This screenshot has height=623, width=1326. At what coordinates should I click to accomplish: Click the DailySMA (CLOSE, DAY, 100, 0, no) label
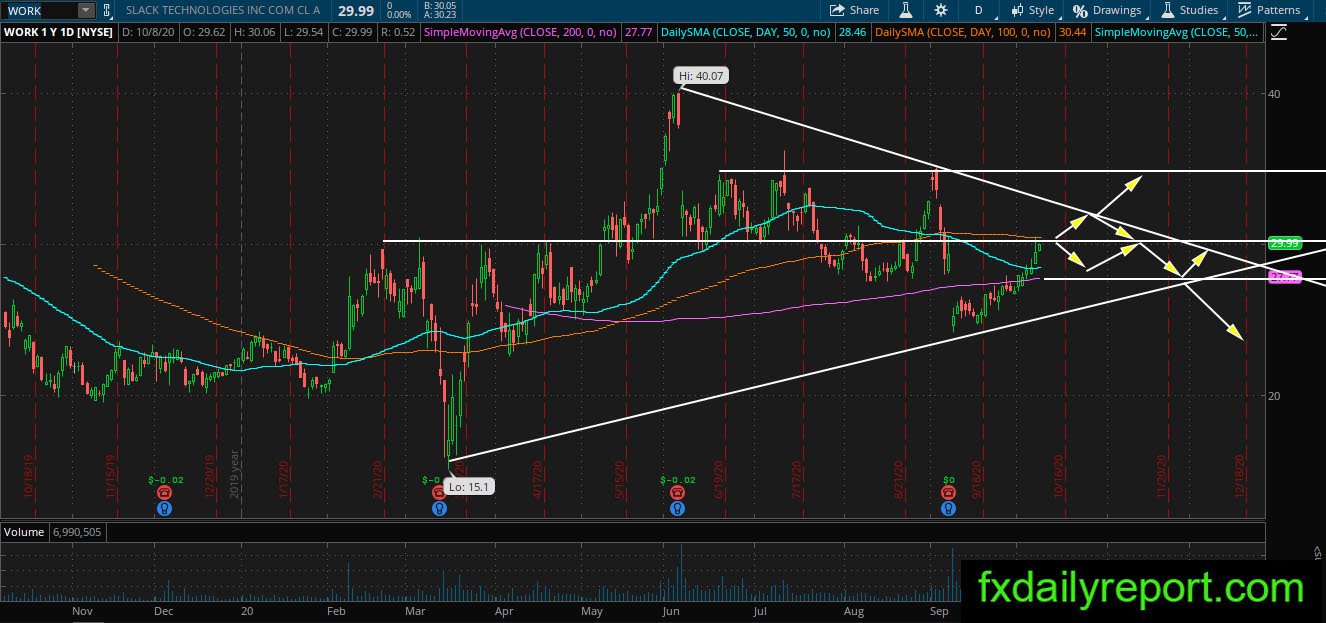click(963, 33)
